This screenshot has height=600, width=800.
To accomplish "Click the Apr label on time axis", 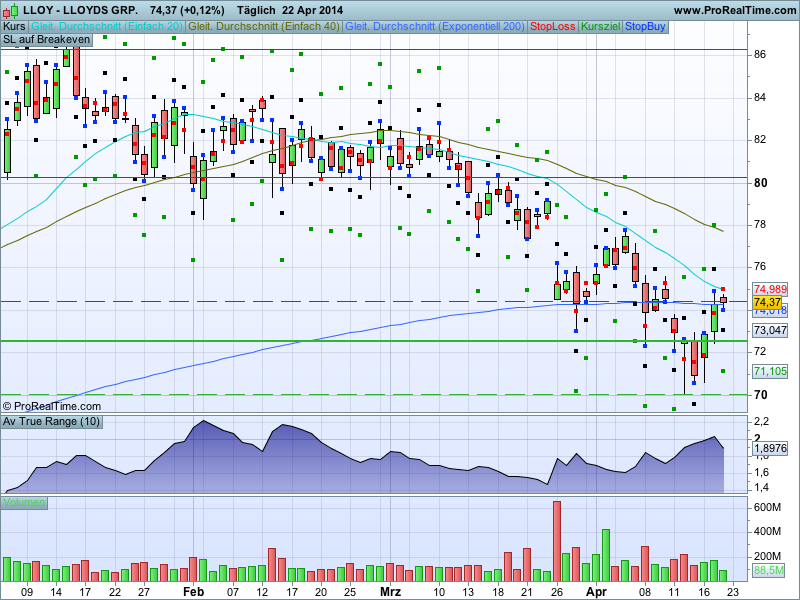I will 596,592.
